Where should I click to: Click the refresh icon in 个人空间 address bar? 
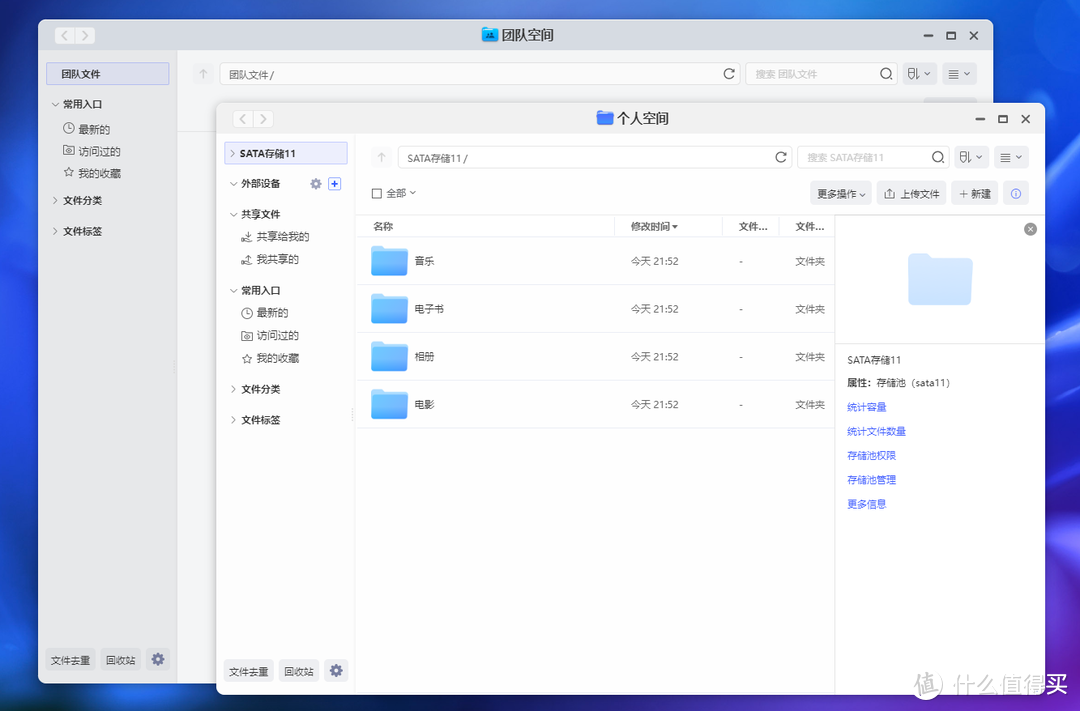pos(781,157)
